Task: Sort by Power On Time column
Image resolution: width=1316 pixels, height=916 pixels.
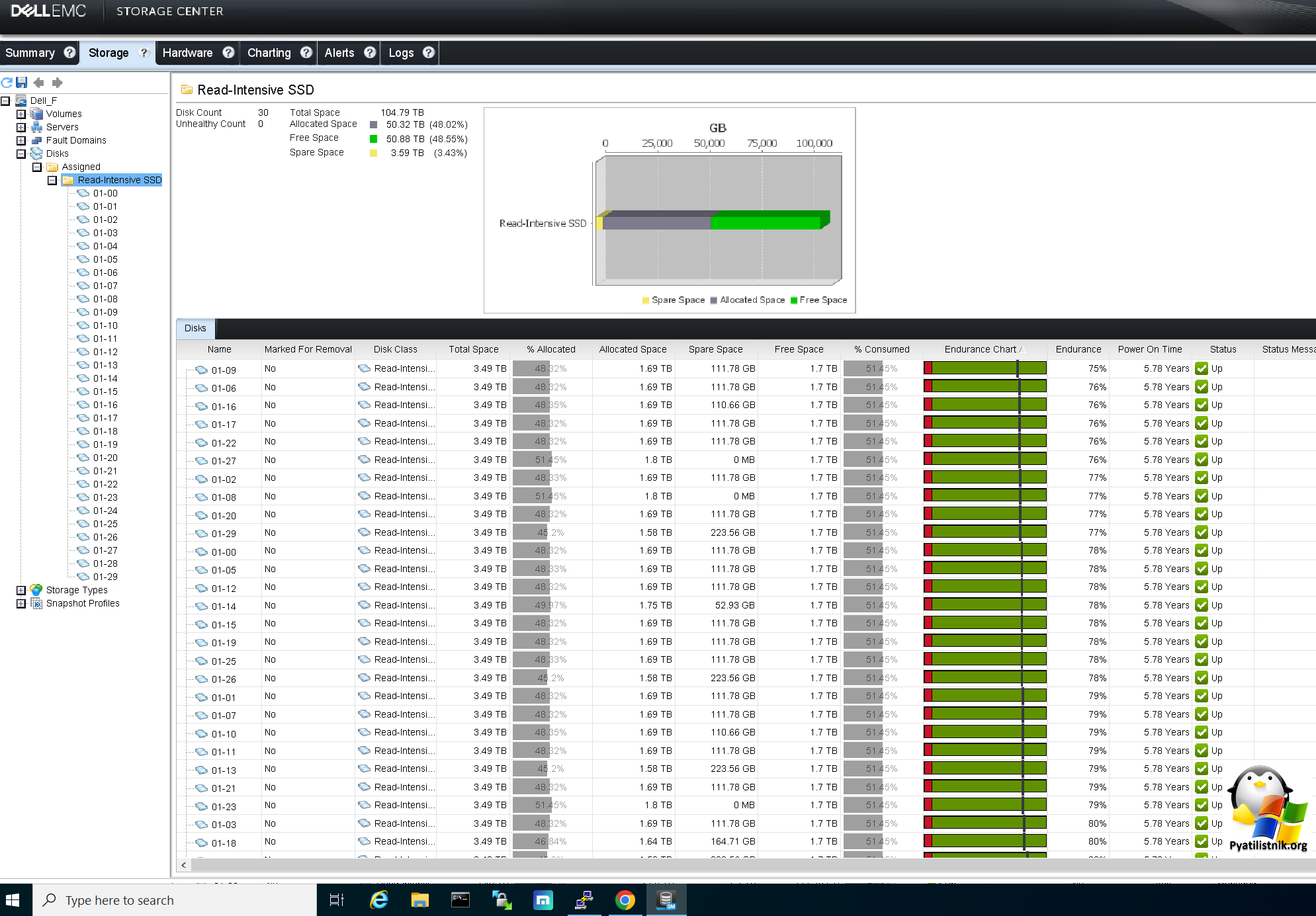Action: 1149,349
